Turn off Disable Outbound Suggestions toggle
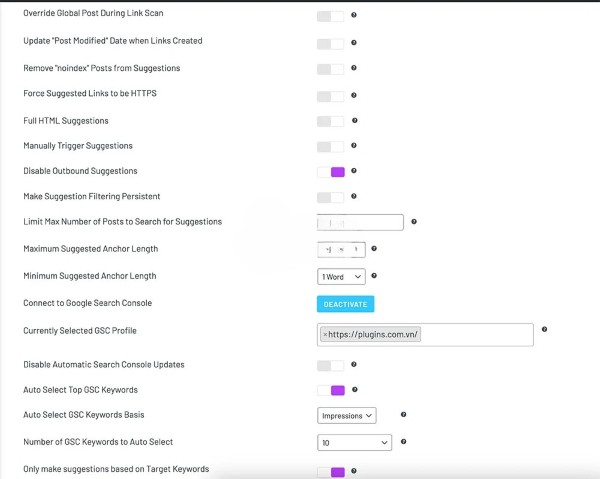 click(330, 172)
